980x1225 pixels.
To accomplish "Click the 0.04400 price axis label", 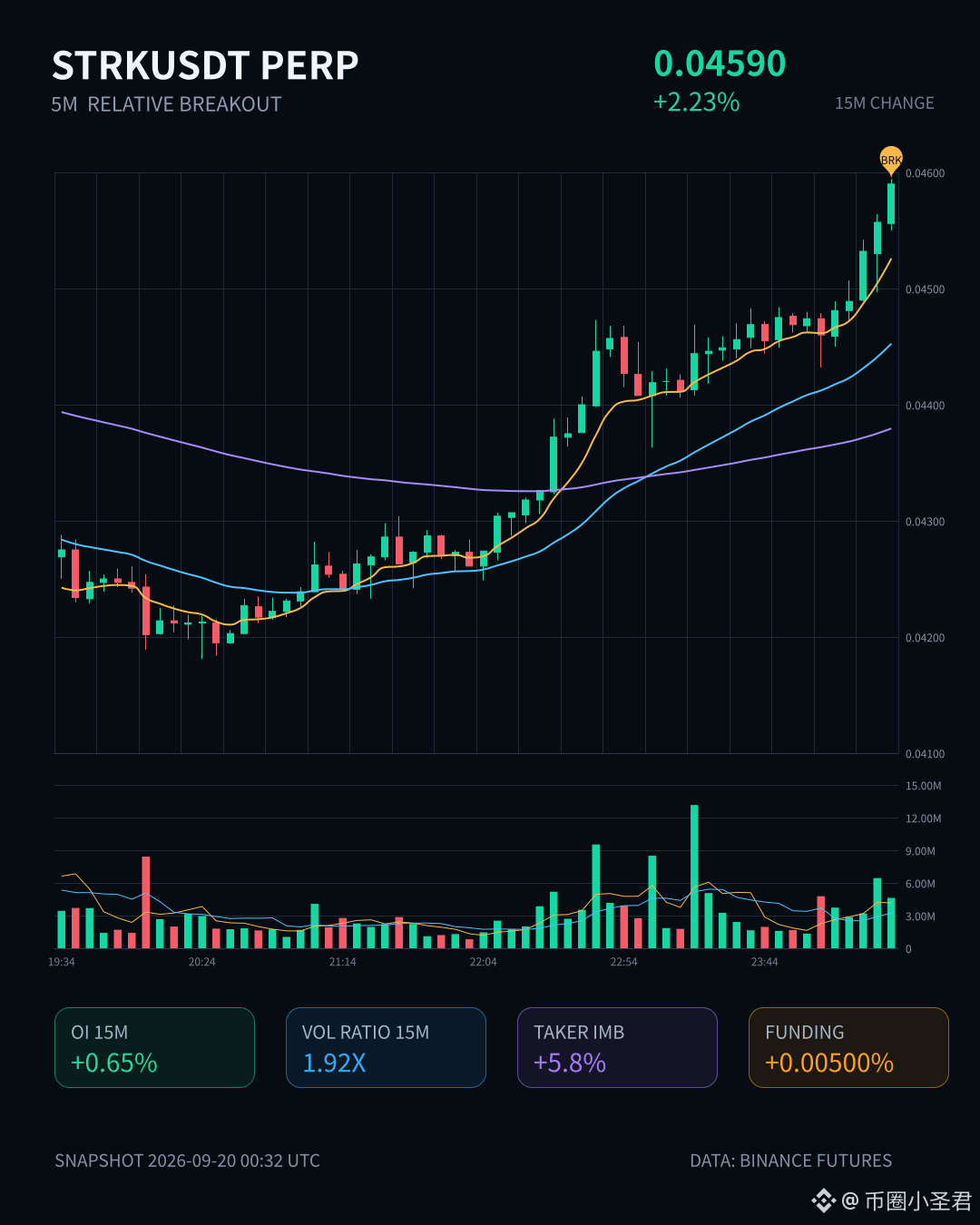I will (x=925, y=406).
